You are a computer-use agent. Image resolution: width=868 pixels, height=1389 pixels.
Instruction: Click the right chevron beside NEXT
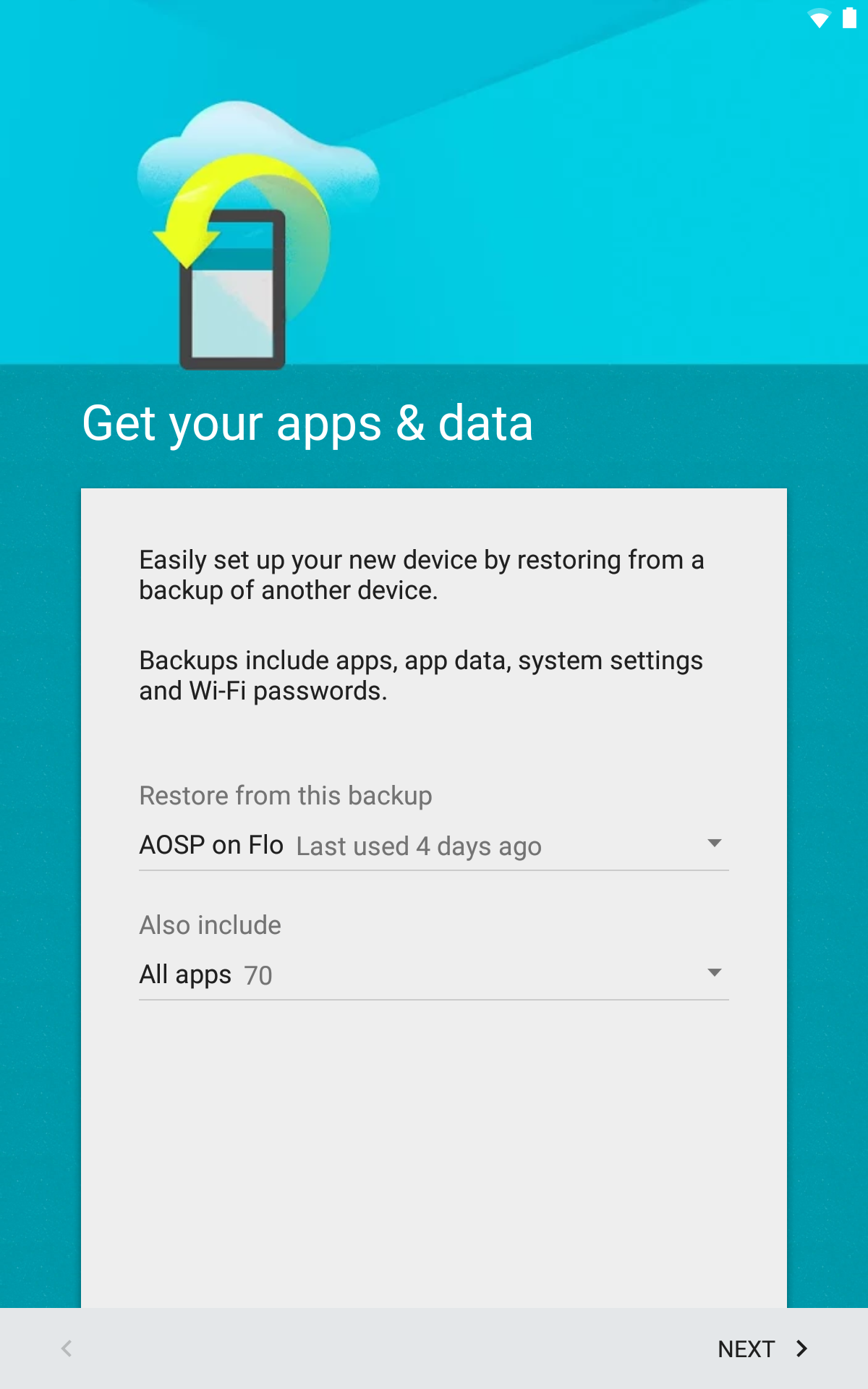coord(801,1348)
